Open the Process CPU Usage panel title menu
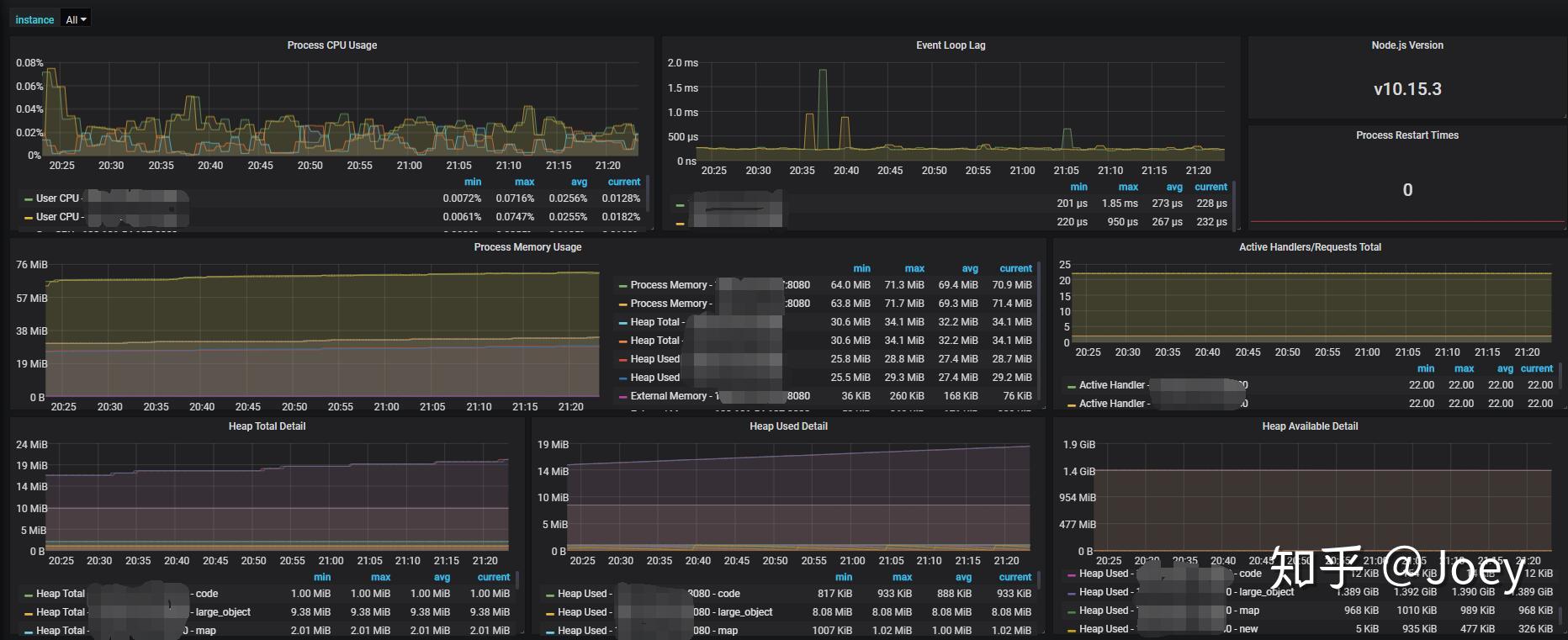Viewport: 1568px width, 640px height. pyautogui.click(x=331, y=45)
